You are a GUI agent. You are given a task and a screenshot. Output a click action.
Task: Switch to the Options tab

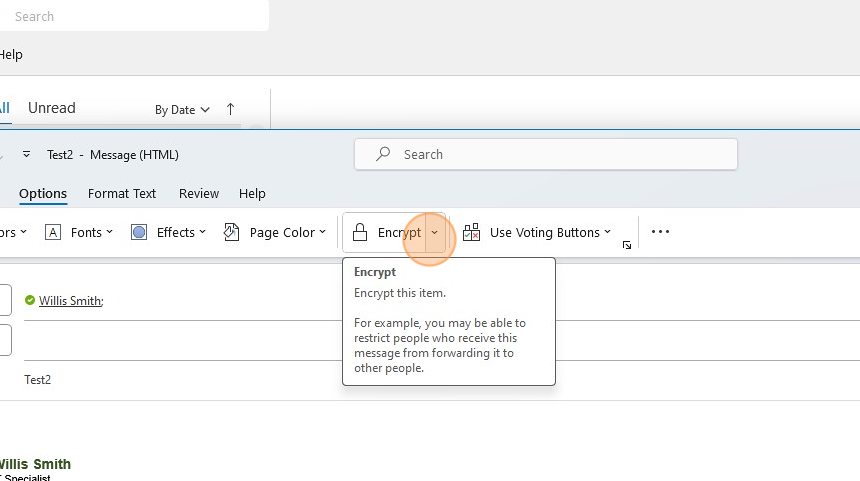[x=43, y=194]
